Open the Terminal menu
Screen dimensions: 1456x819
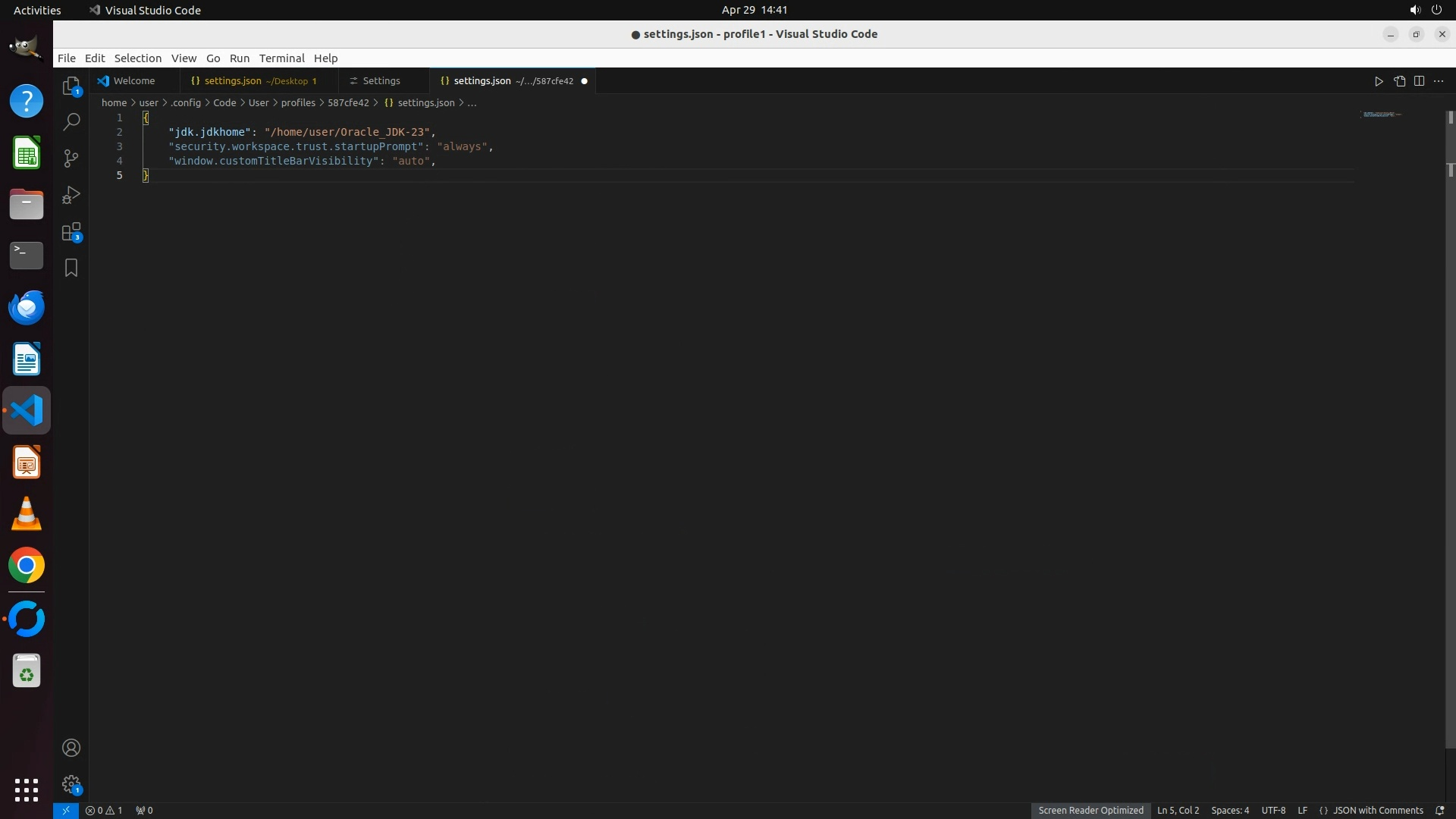(x=281, y=58)
